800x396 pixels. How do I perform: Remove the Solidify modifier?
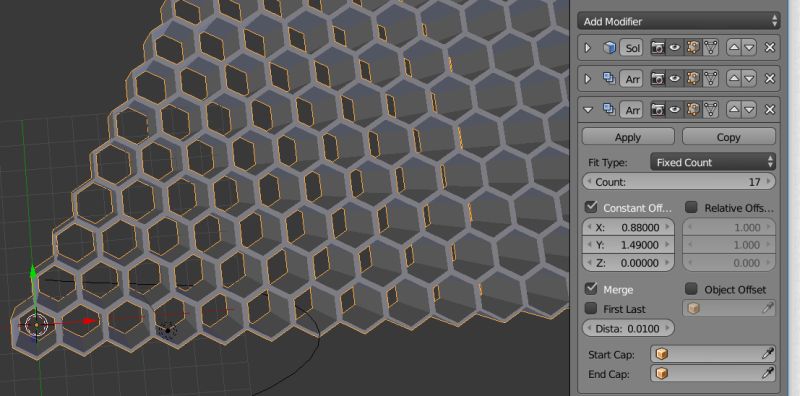tap(770, 48)
